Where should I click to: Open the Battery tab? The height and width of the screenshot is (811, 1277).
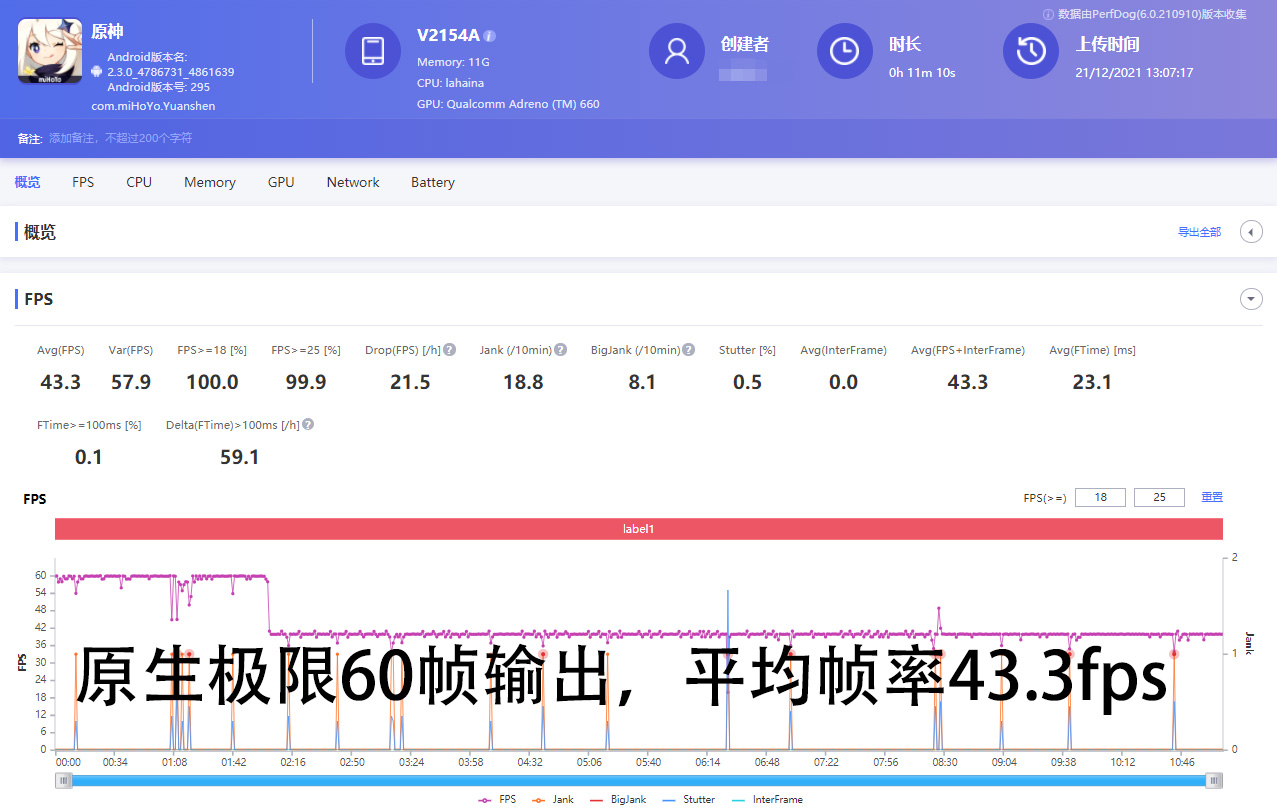[432, 181]
